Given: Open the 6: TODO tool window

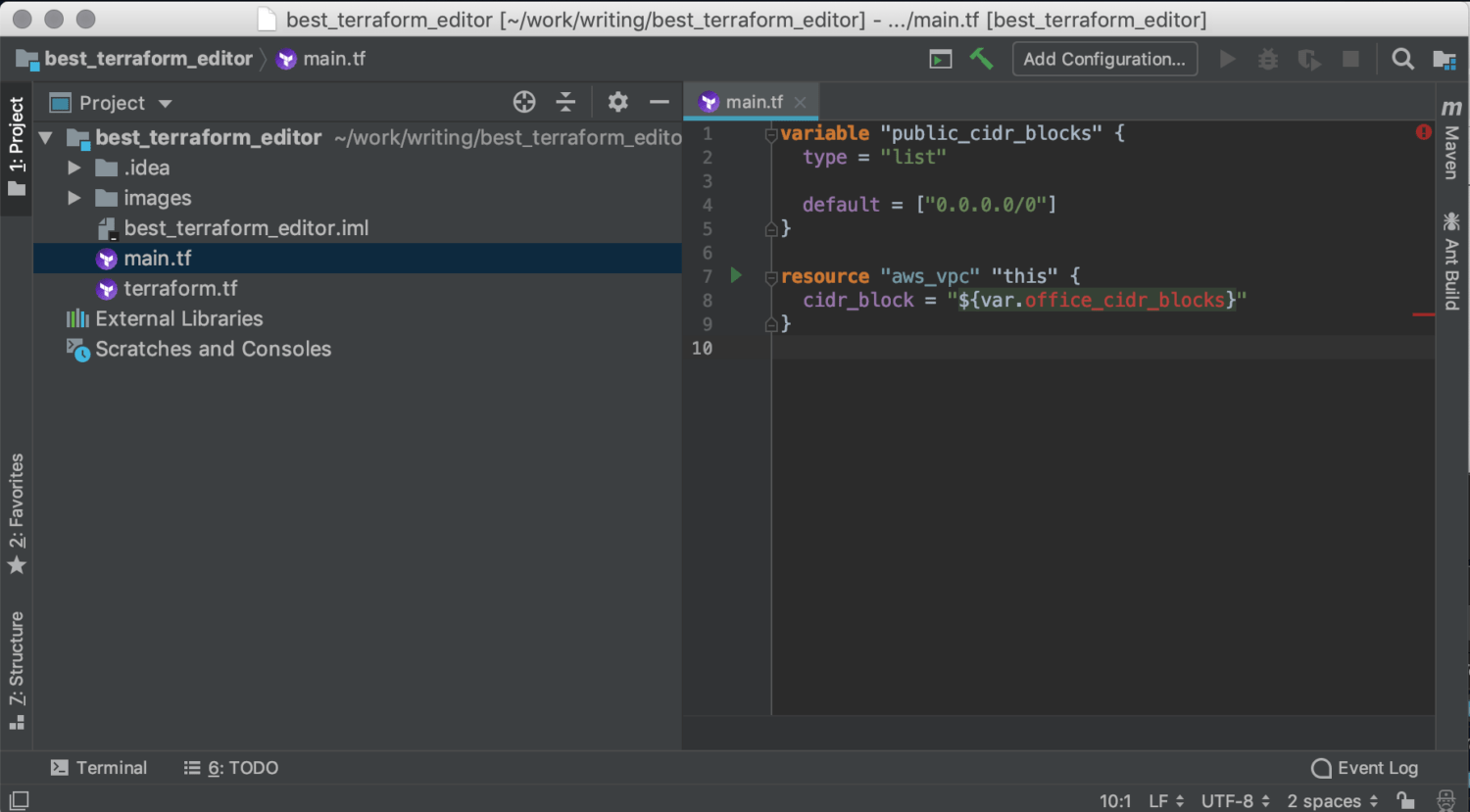Looking at the screenshot, I should click(231, 768).
